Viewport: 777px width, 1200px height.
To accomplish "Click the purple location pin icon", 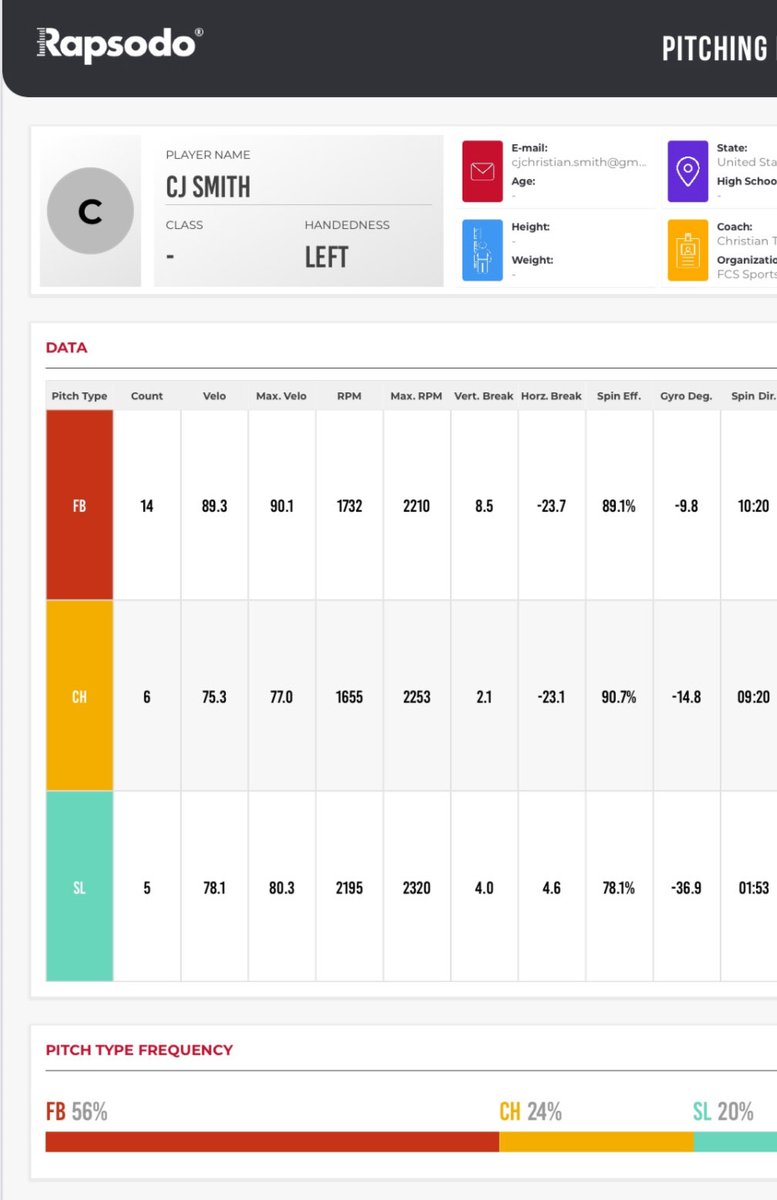I will [x=688, y=171].
